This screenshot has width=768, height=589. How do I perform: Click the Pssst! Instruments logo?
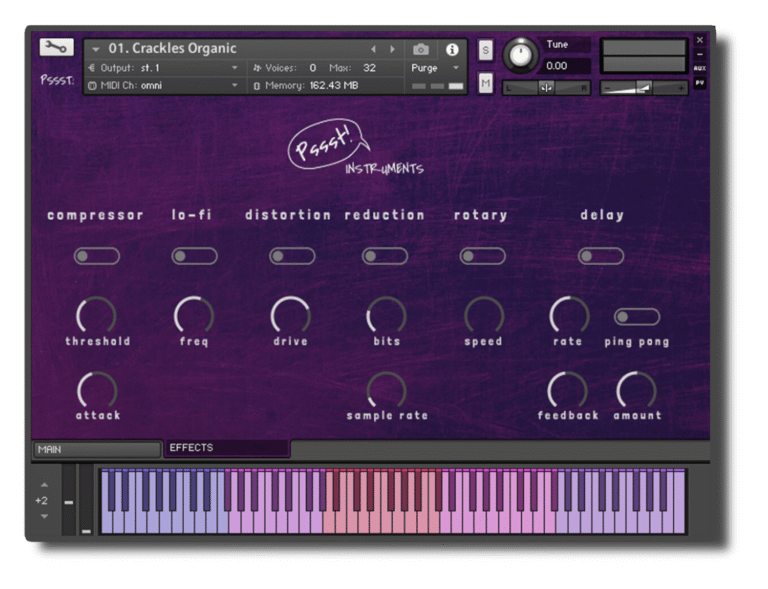355,148
